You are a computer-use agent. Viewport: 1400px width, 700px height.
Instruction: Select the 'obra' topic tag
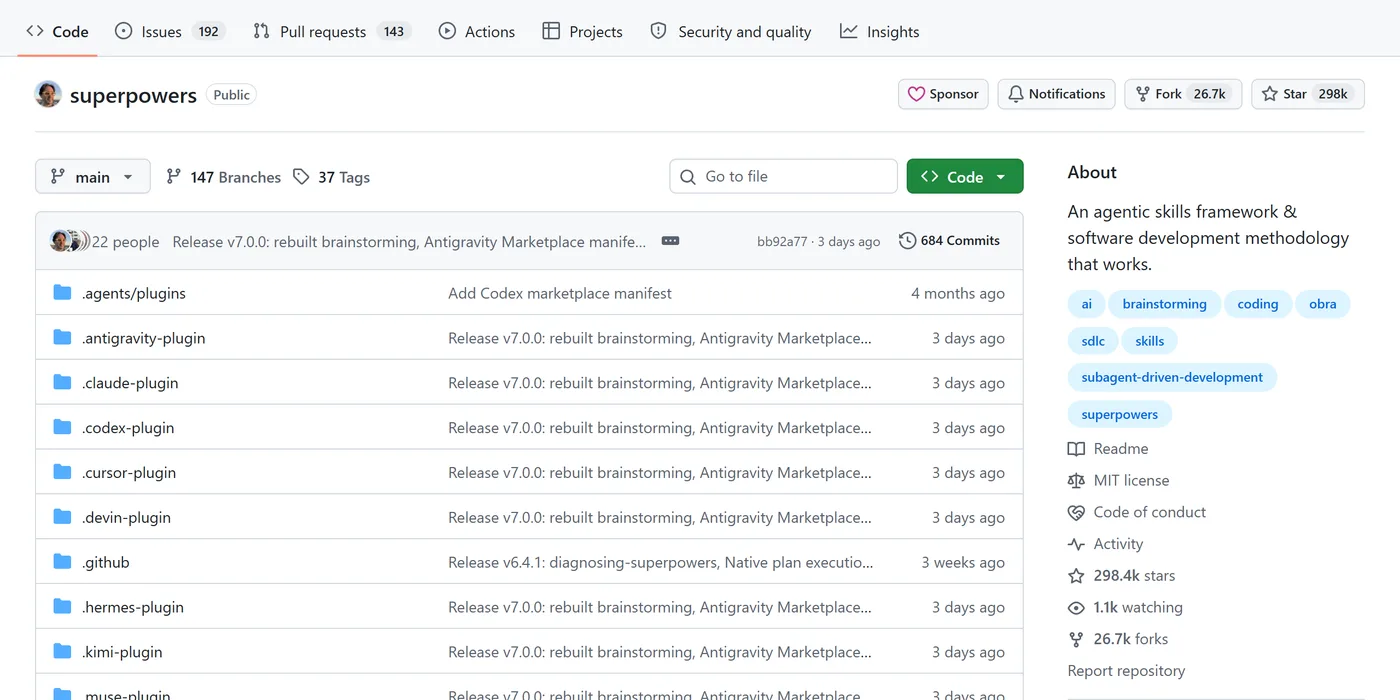[x=1323, y=304]
